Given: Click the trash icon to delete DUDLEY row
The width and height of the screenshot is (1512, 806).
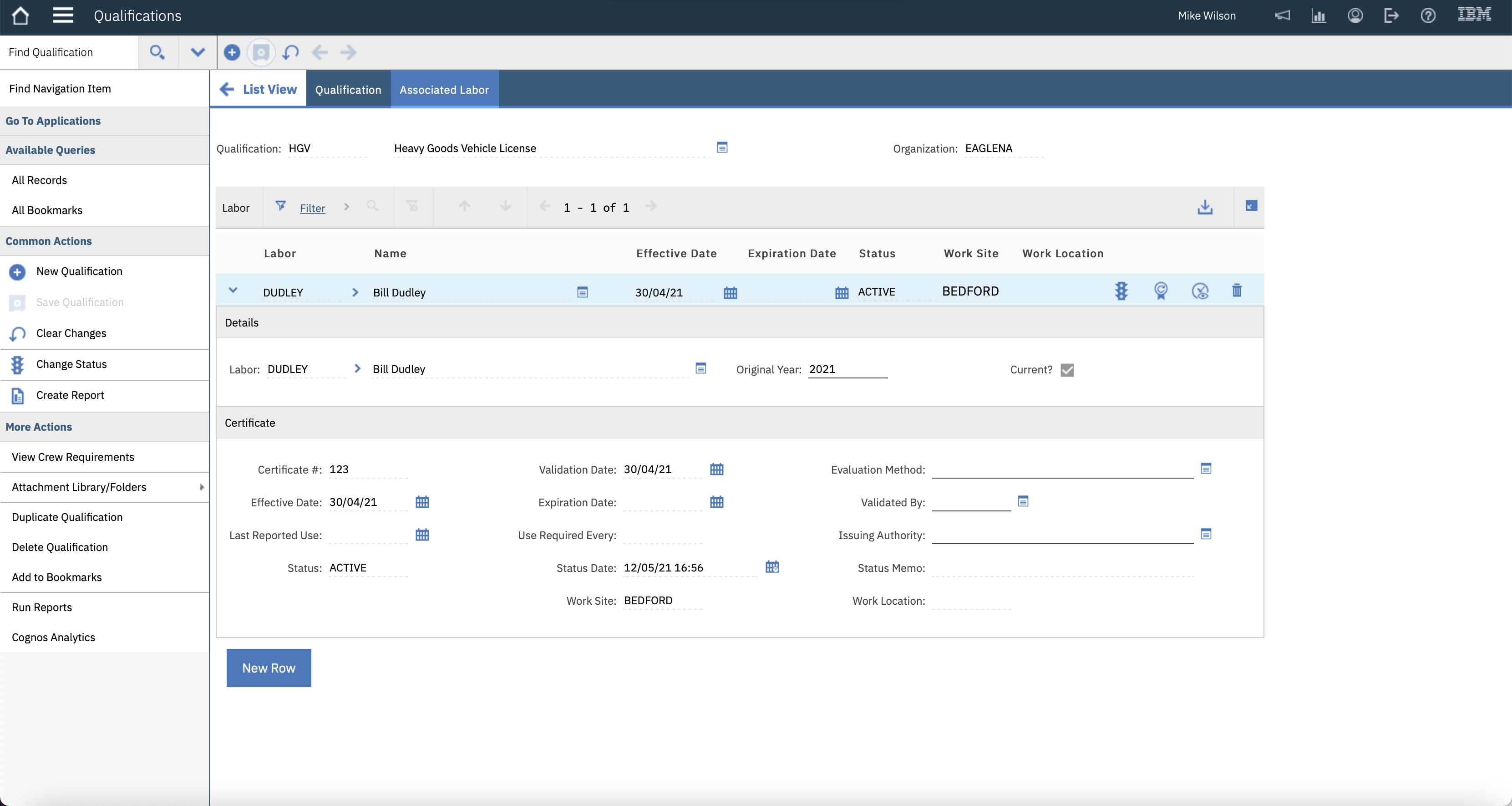Looking at the screenshot, I should (x=1237, y=291).
